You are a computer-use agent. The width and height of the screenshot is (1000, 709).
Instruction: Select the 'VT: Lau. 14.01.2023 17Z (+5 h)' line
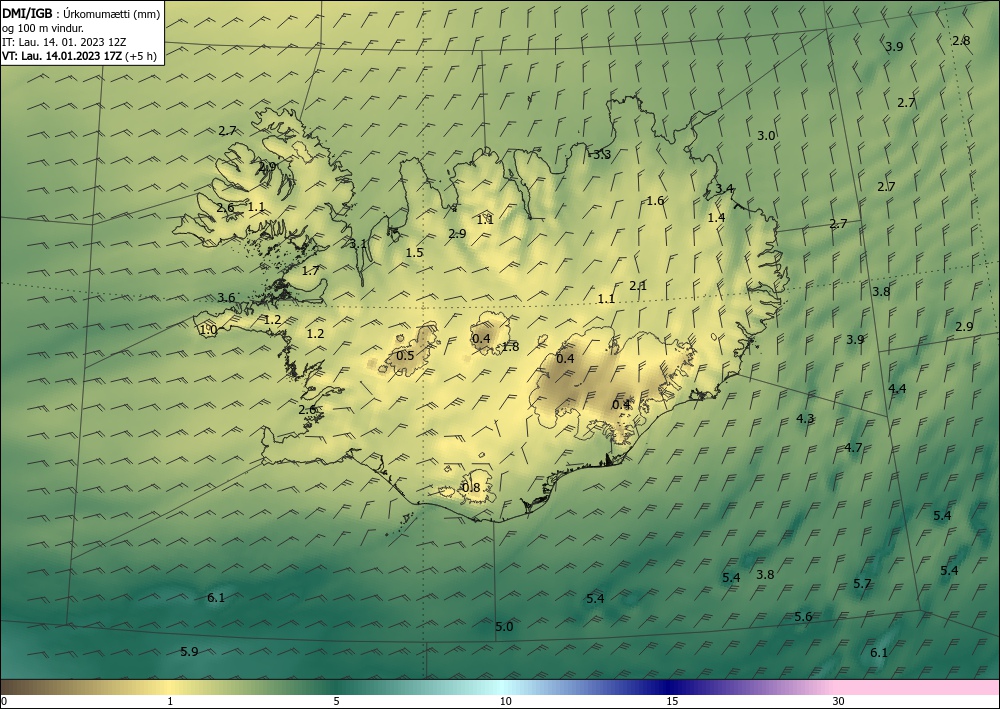(x=79, y=56)
